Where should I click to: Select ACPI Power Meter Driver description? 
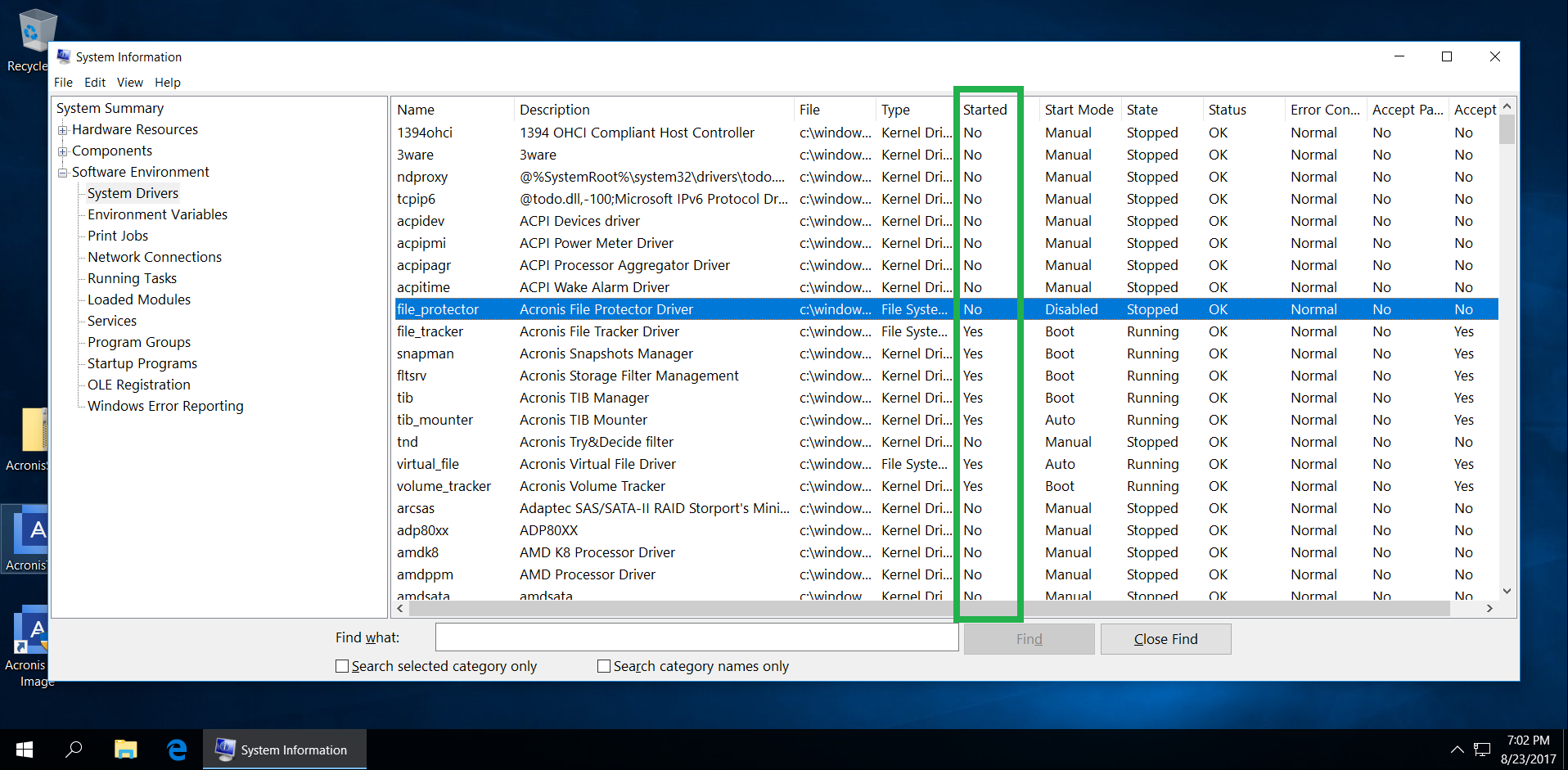coord(597,243)
